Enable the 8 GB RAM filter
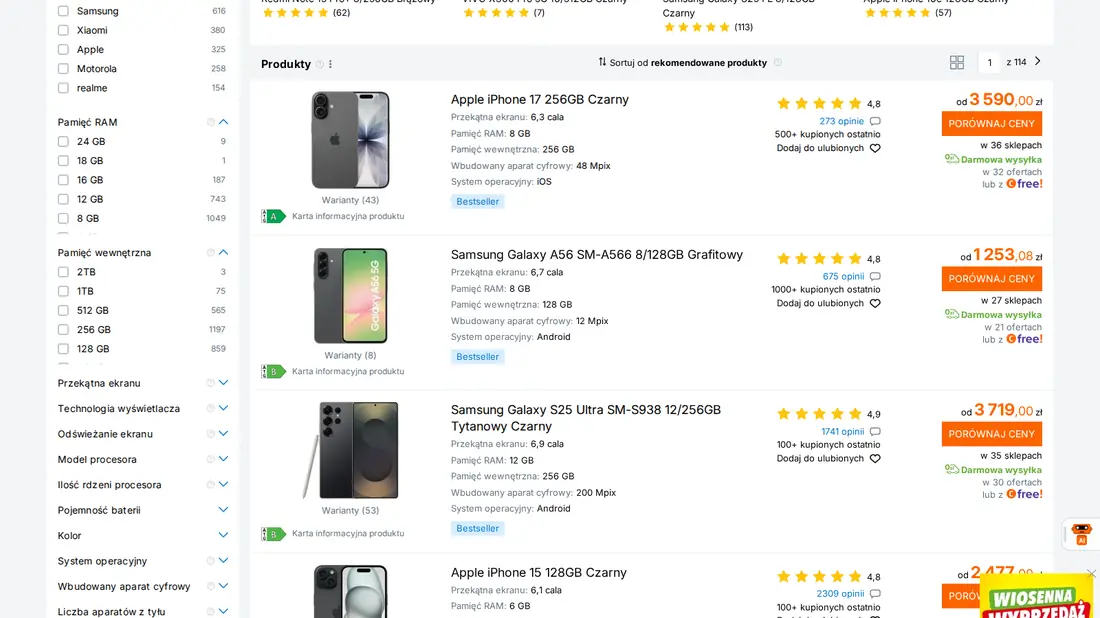Screen dimensions: 1100x618 point(62,217)
